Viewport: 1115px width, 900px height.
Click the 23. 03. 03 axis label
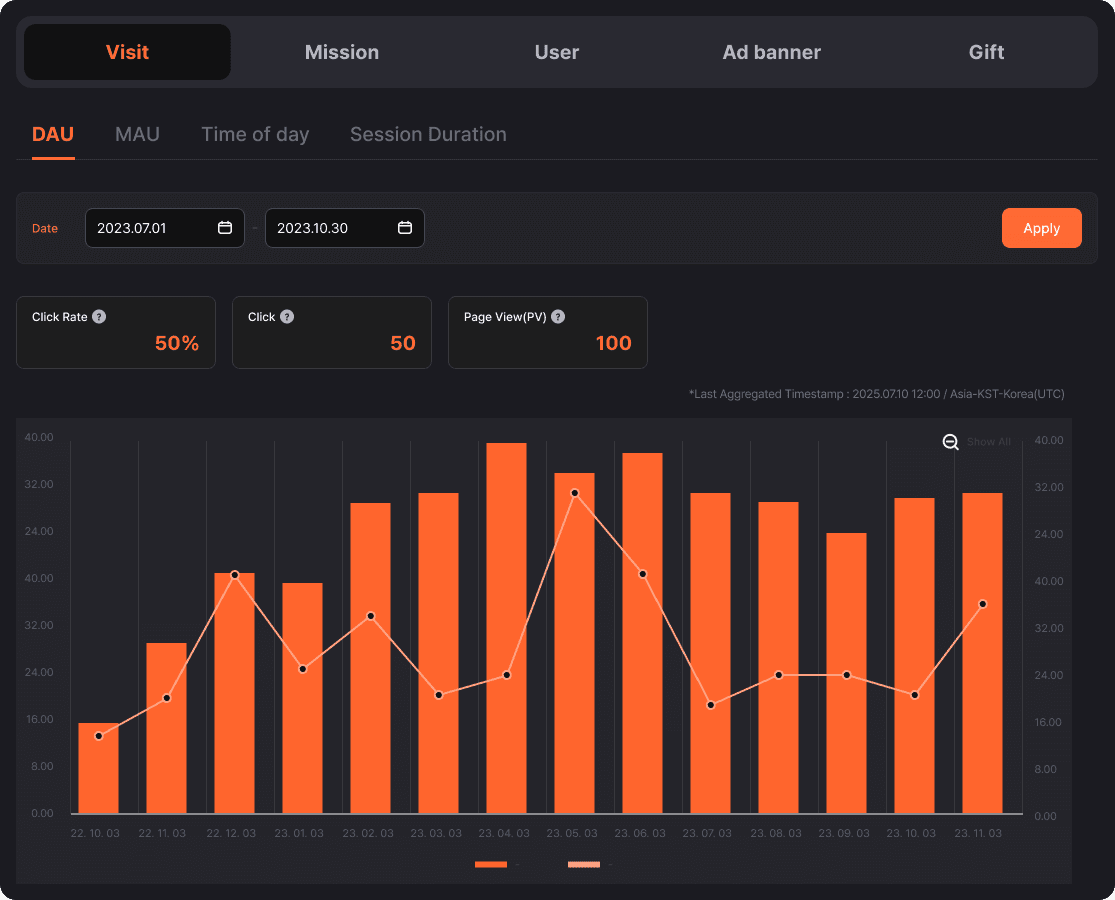click(x=436, y=833)
